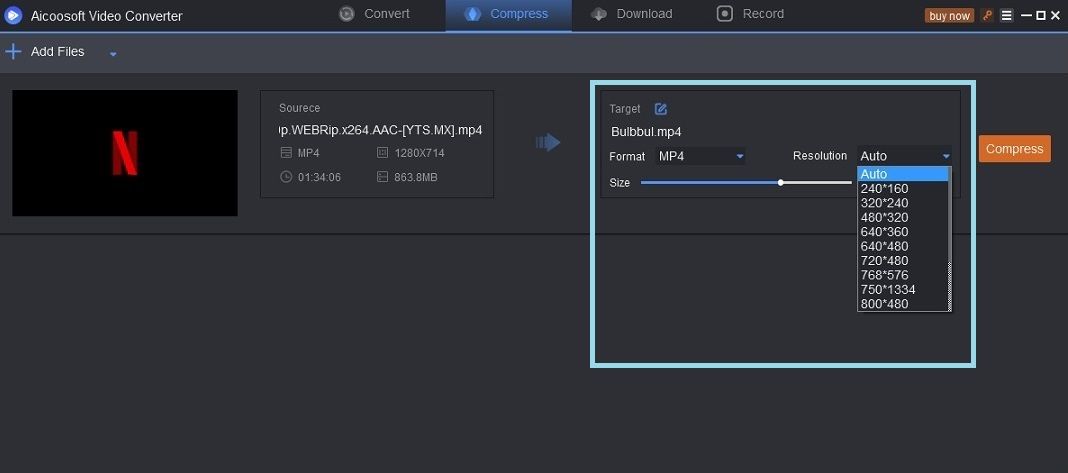This screenshot has width=1068, height=473.
Task: Switch to the Download tab
Action: (631, 14)
